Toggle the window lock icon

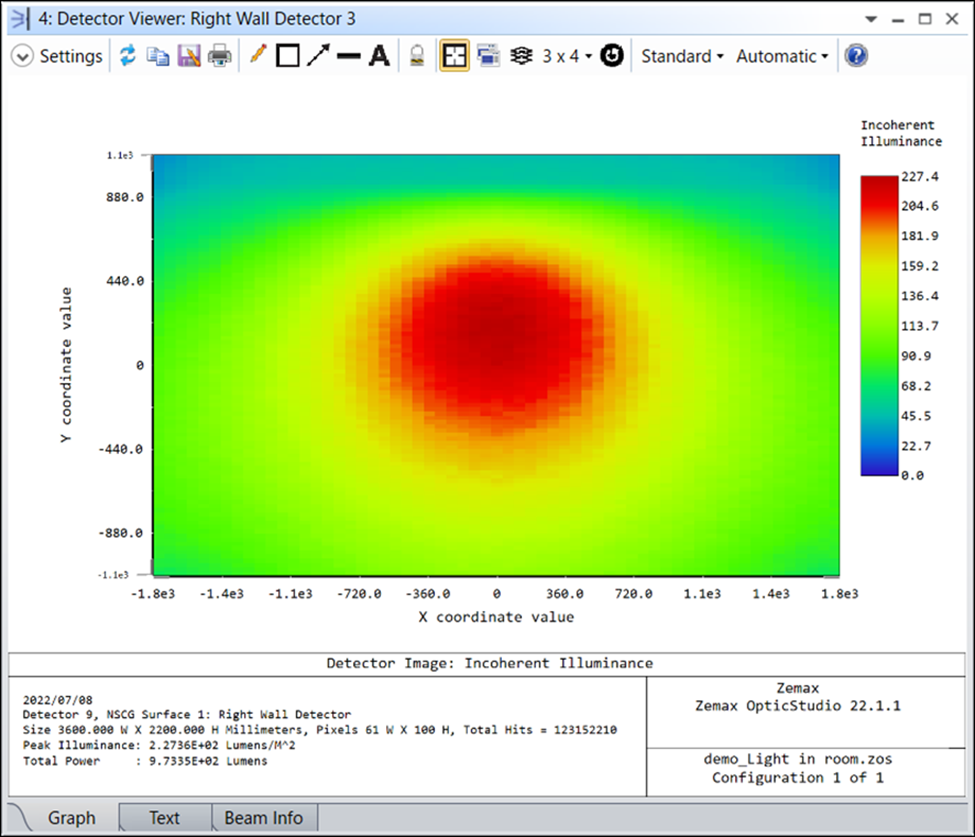[417, 56]
